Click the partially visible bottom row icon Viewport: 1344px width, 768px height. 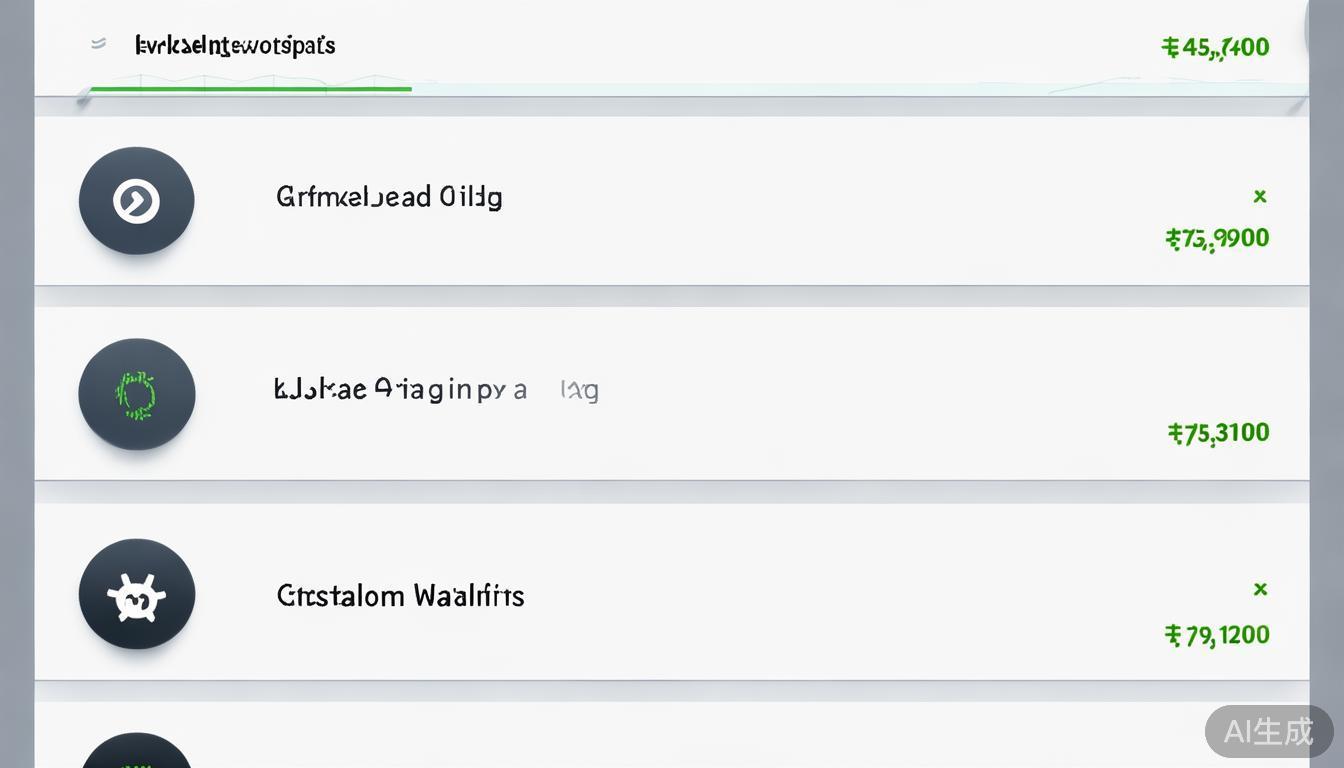(136, 752)
